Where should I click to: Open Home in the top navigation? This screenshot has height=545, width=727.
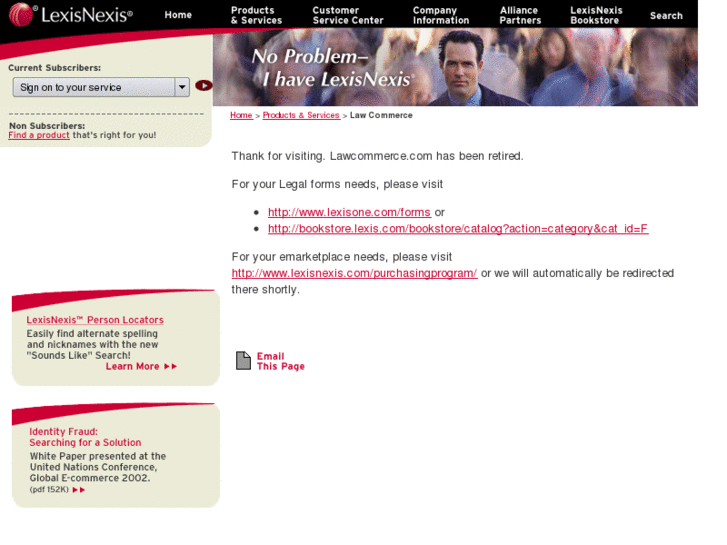(x=178, y=15)
